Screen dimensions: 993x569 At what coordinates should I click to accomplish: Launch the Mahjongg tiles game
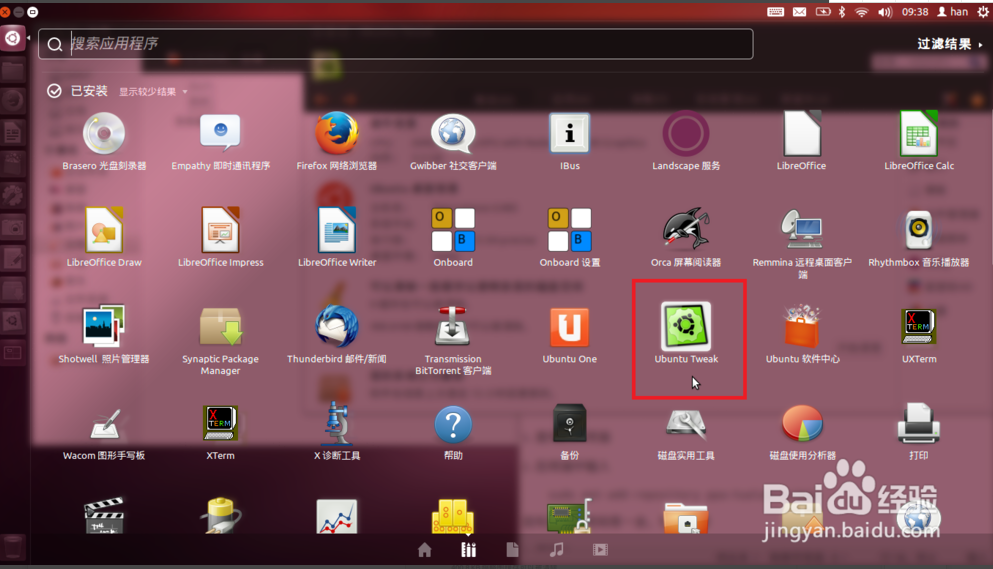[x=453, y=515]
